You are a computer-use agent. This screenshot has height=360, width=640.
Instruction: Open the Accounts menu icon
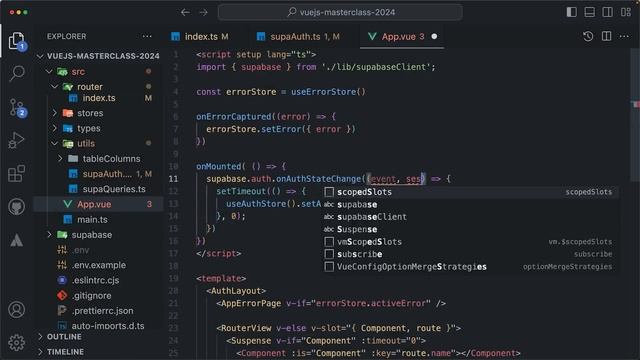pos(16,310)
